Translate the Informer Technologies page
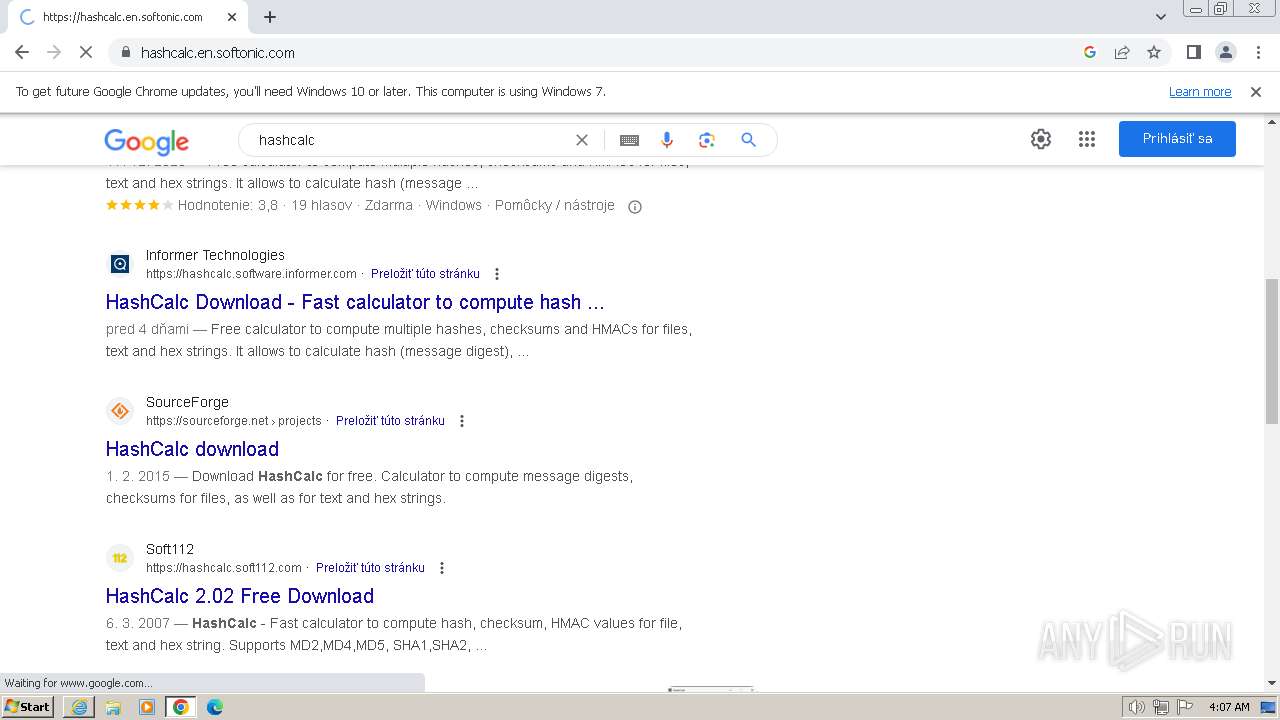Screen dimensions: 1280x720 coord(425,274)
